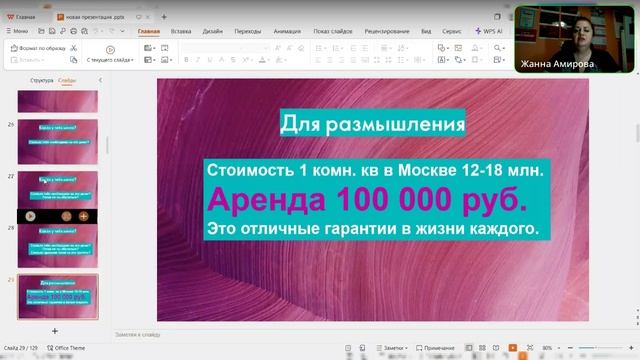Open the Дизайн ribbon tab
Image resolution: width=640 pixels, height=360 pixels.
tap(213, 31)
